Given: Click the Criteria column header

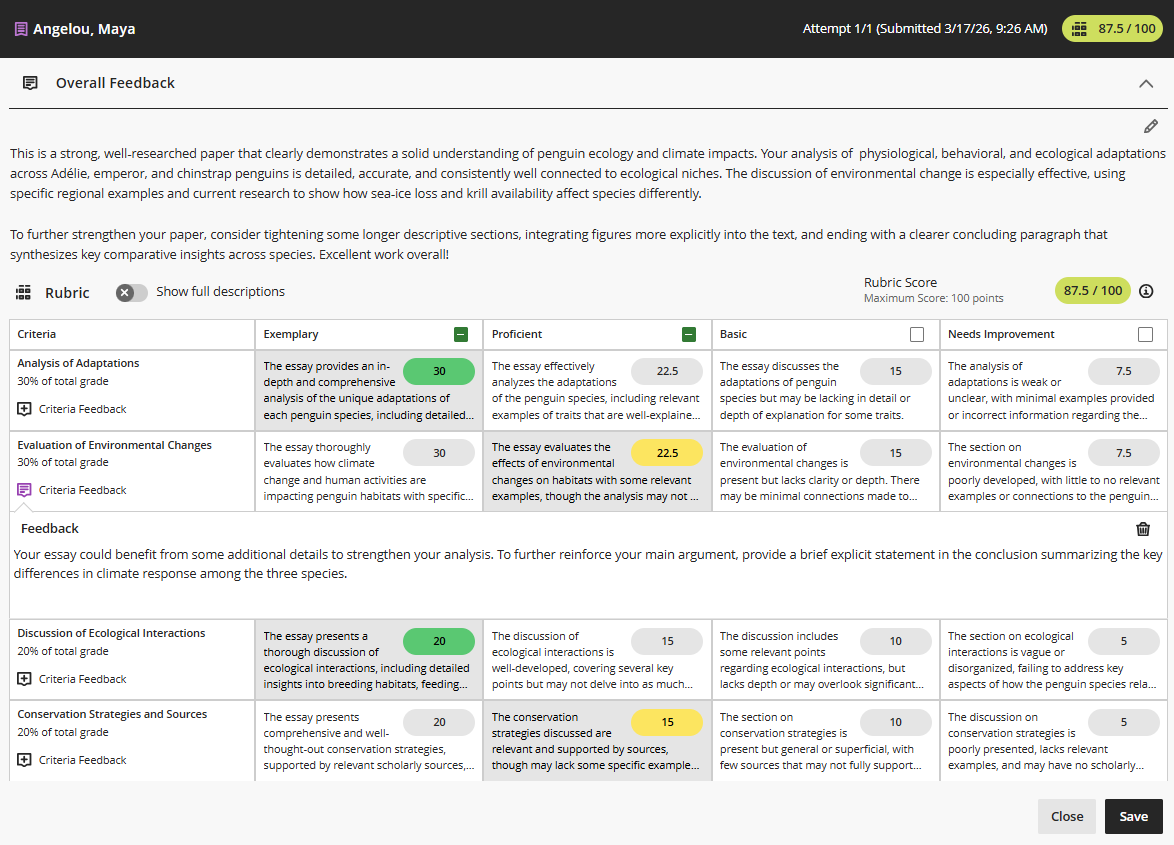Looking at the screenshot, I should [37, 335].
